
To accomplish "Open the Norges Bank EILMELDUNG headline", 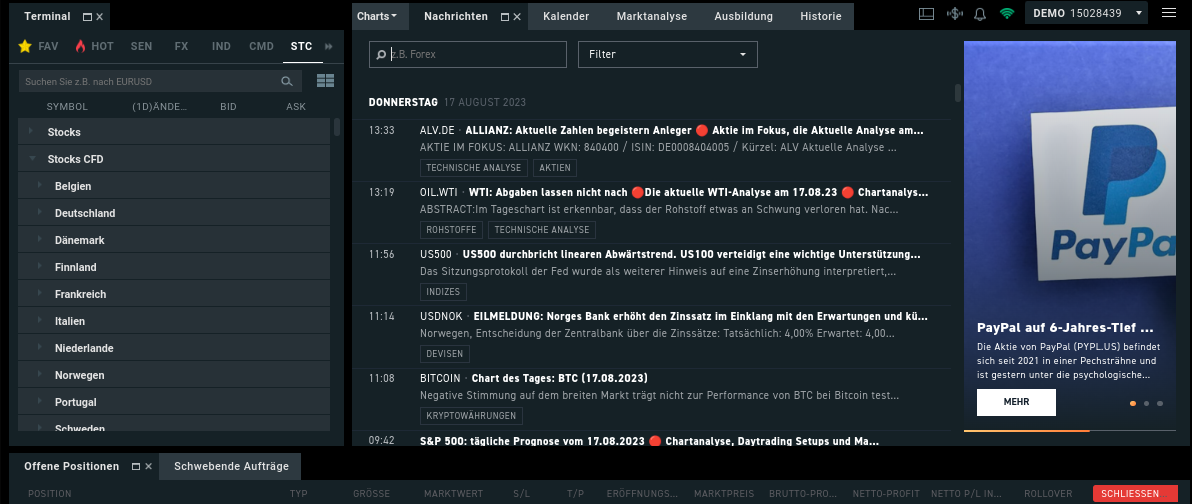I will point(700,316).
